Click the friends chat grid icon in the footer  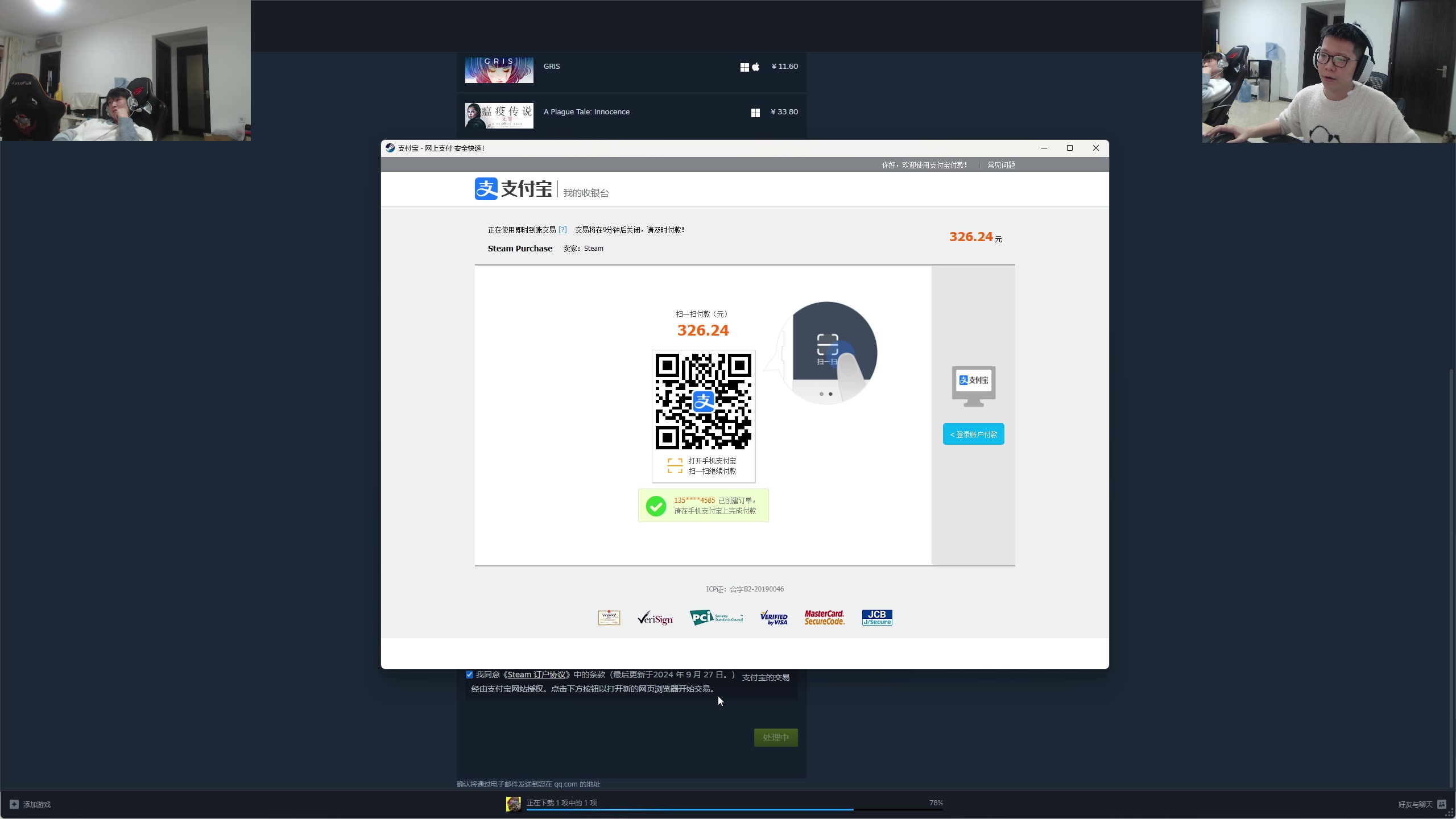click(x=1442, y=804)
